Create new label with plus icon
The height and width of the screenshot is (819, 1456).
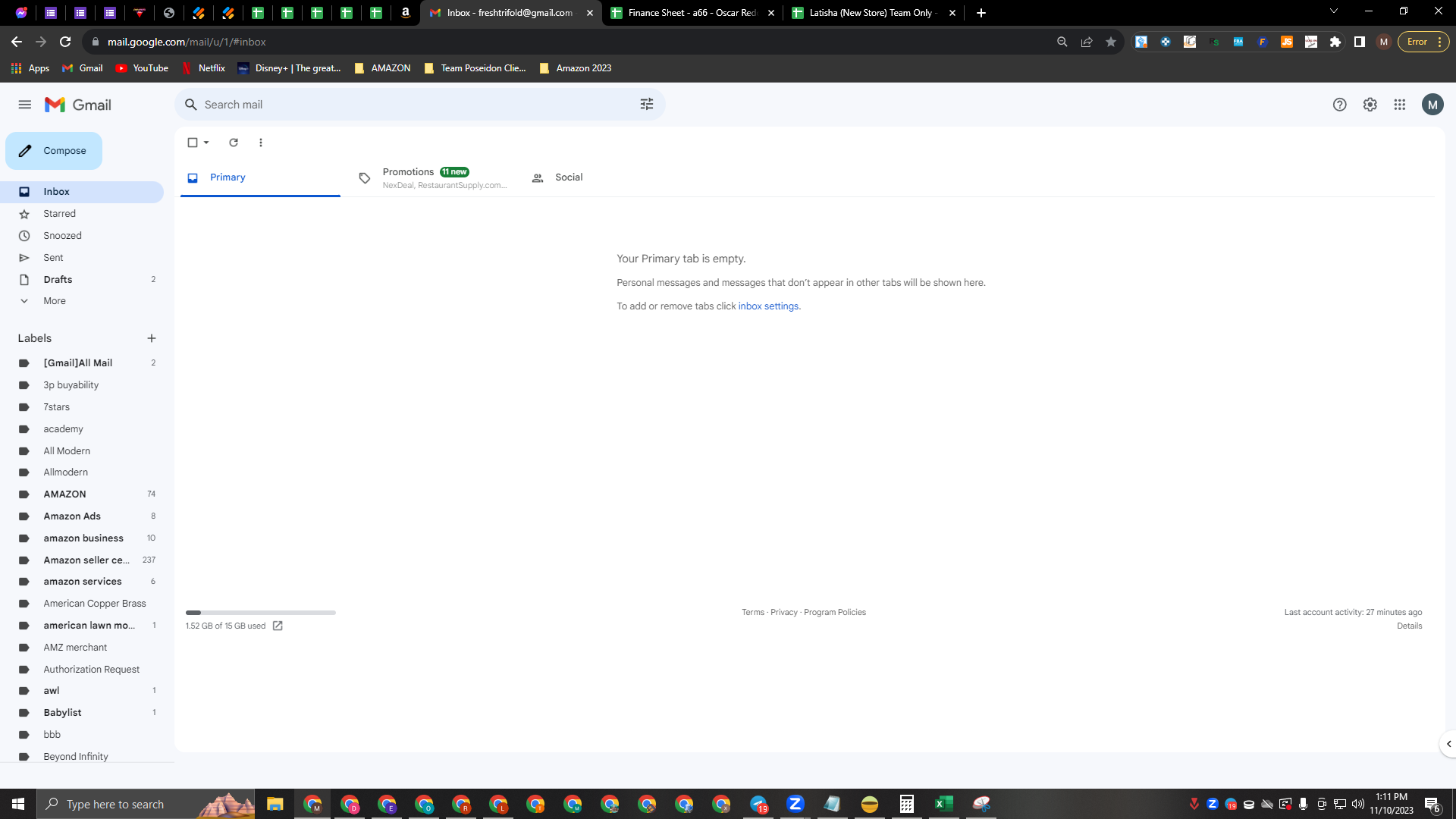coord(152,338)
